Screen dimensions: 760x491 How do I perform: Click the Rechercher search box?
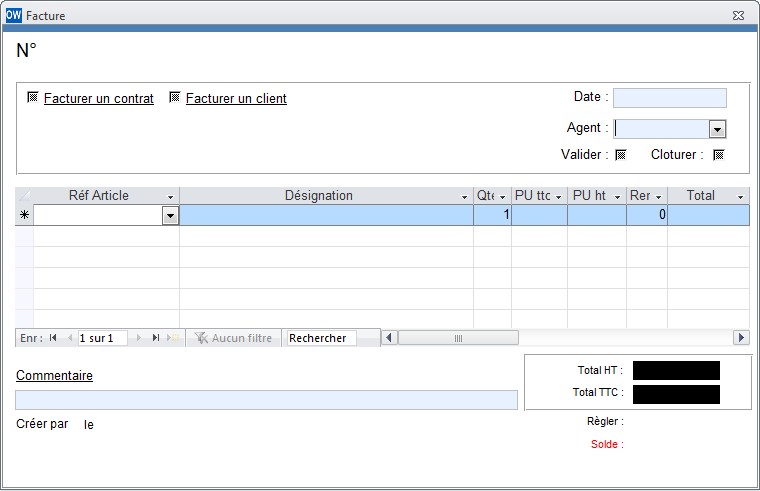pyautogui.click(x=321, y=338)
